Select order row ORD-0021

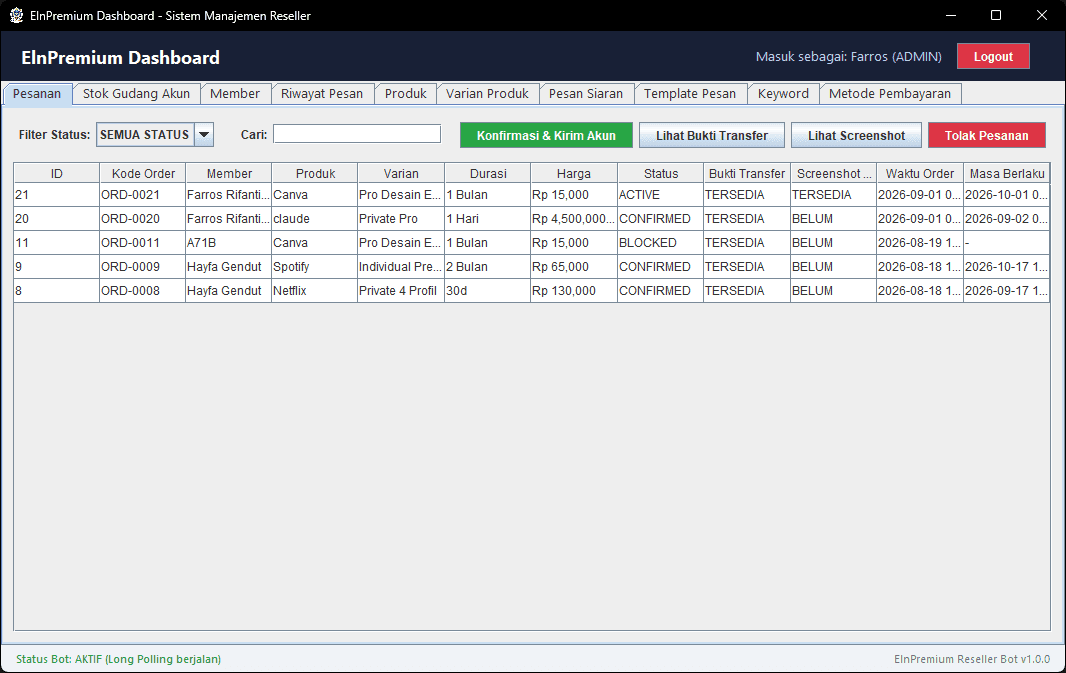pyautogui.click(x=532, y=194)
